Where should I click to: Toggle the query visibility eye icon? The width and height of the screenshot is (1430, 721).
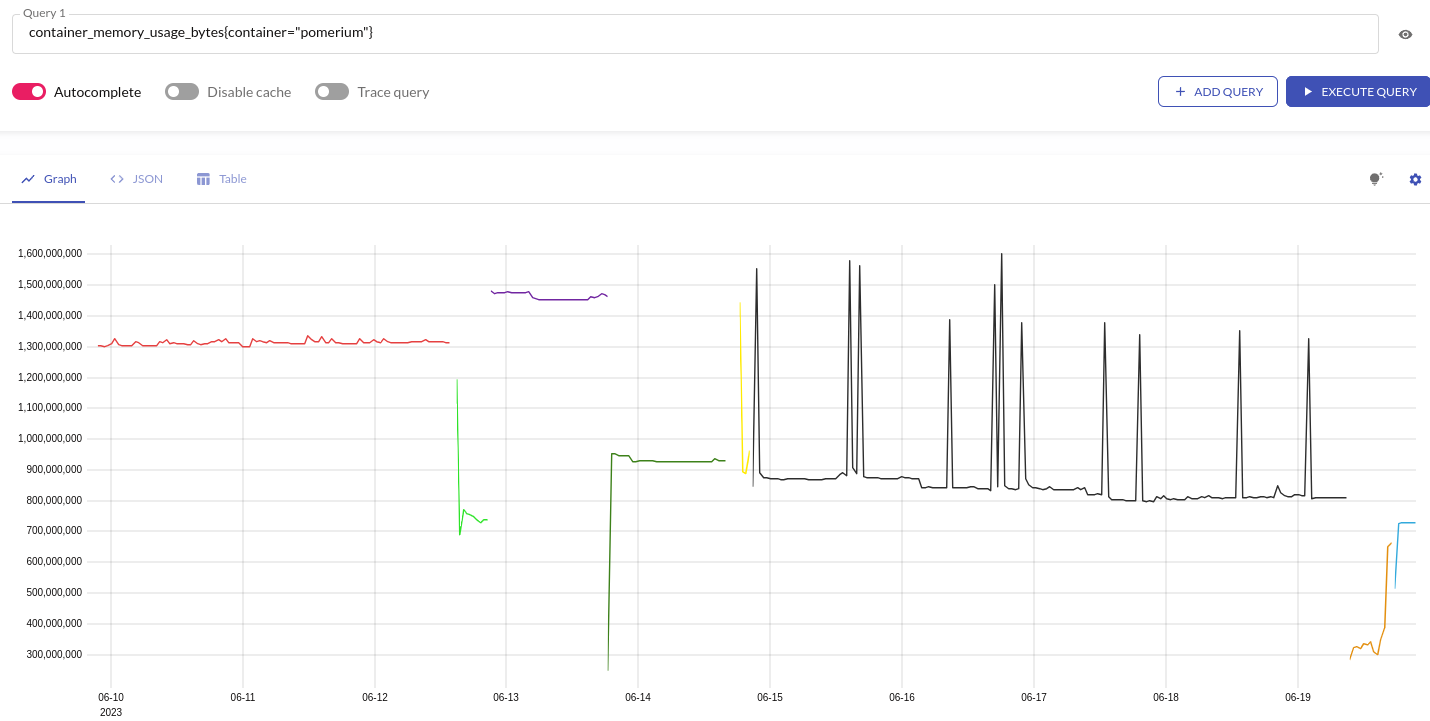pyautogui.click(x=1405, y=34)
